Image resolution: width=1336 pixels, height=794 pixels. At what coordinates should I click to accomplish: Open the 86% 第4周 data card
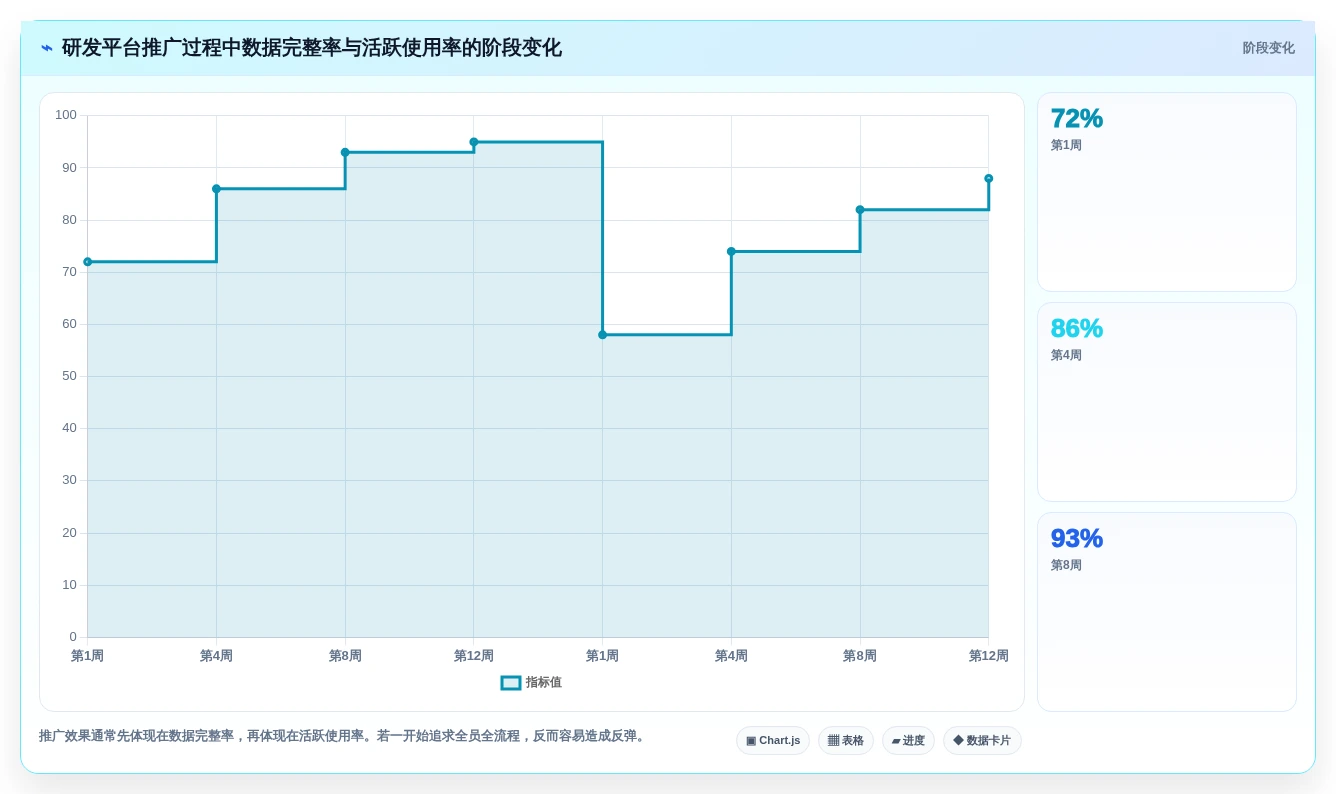(1167, 402)
